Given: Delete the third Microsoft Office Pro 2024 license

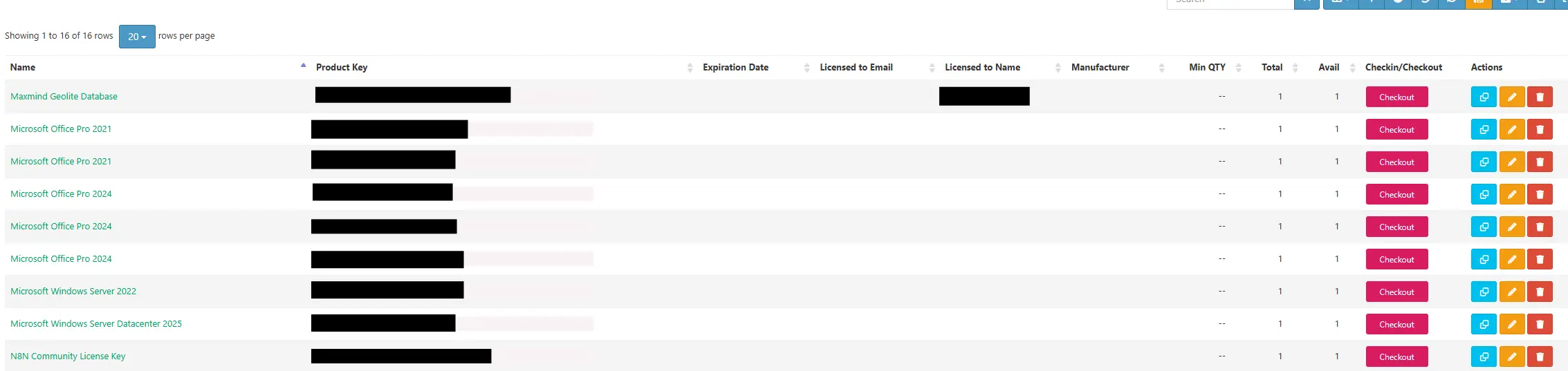Looking at the screenshot, I should (1540, 259).
